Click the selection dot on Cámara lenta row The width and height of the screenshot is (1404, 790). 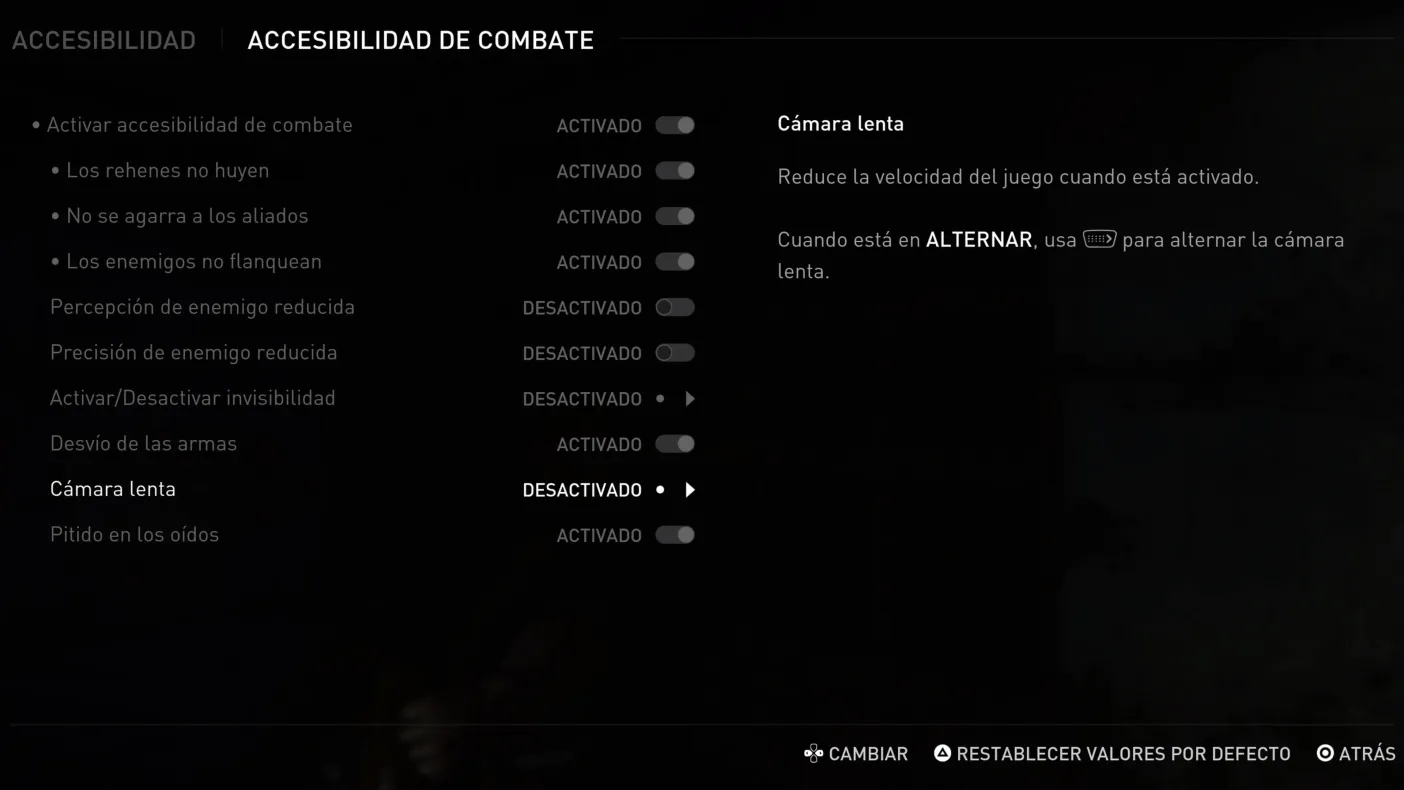tap(660, 490)
